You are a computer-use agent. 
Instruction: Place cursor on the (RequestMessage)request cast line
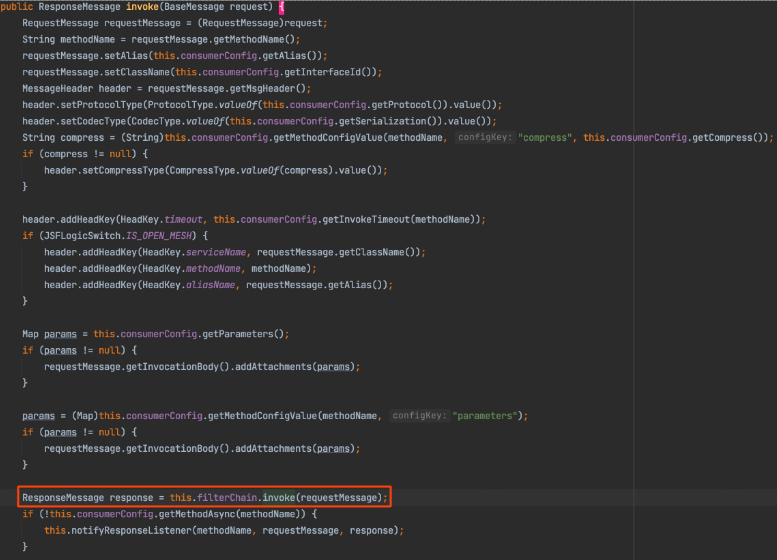pos(174,23)
